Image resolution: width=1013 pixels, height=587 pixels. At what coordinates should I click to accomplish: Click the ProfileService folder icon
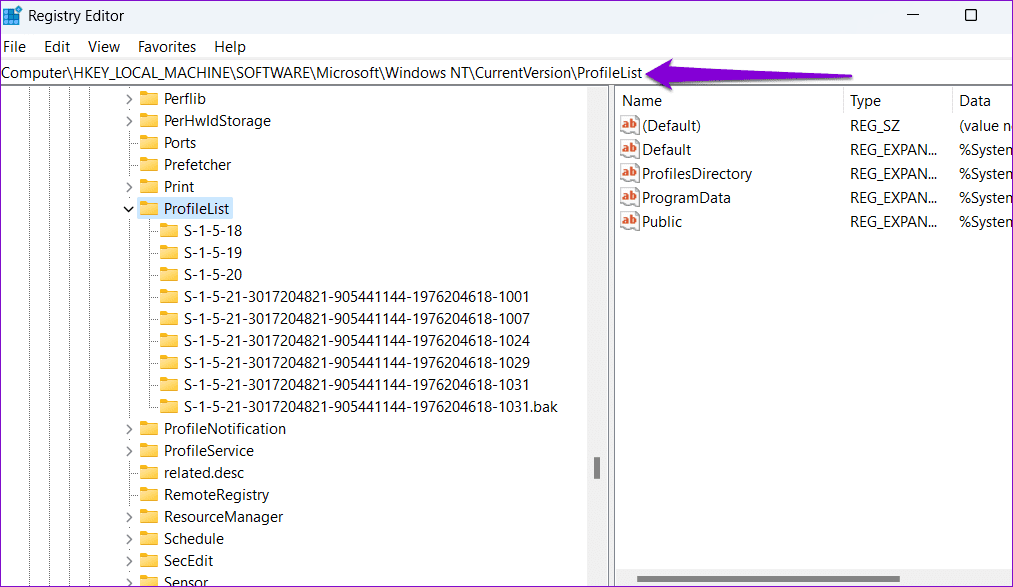point(149,450)
